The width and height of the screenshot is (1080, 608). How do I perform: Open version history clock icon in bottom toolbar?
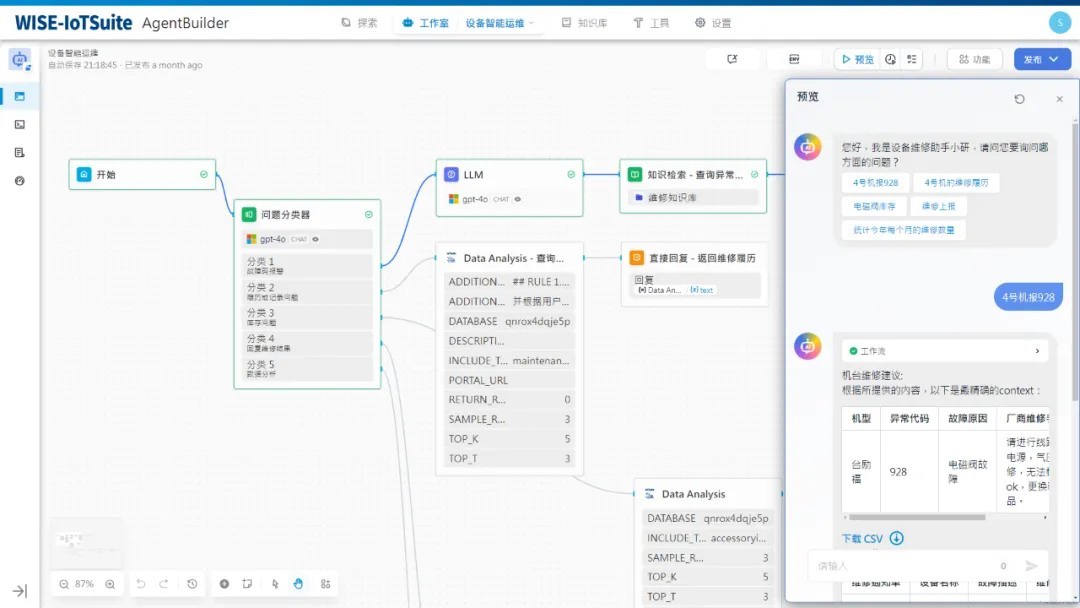point(192,584)
